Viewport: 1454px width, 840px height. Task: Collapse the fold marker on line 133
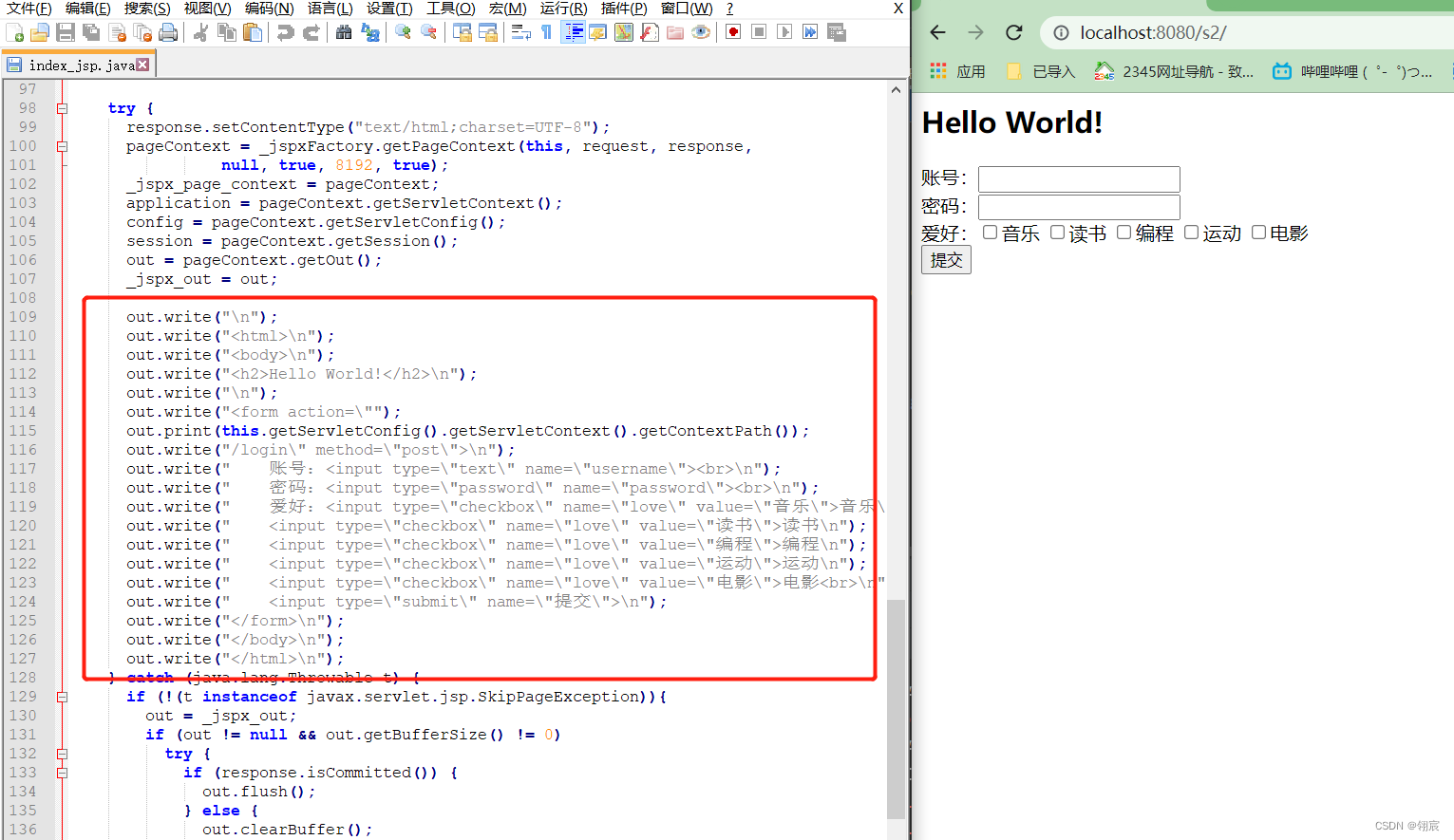pyautogui.click(x=62, y=773)
